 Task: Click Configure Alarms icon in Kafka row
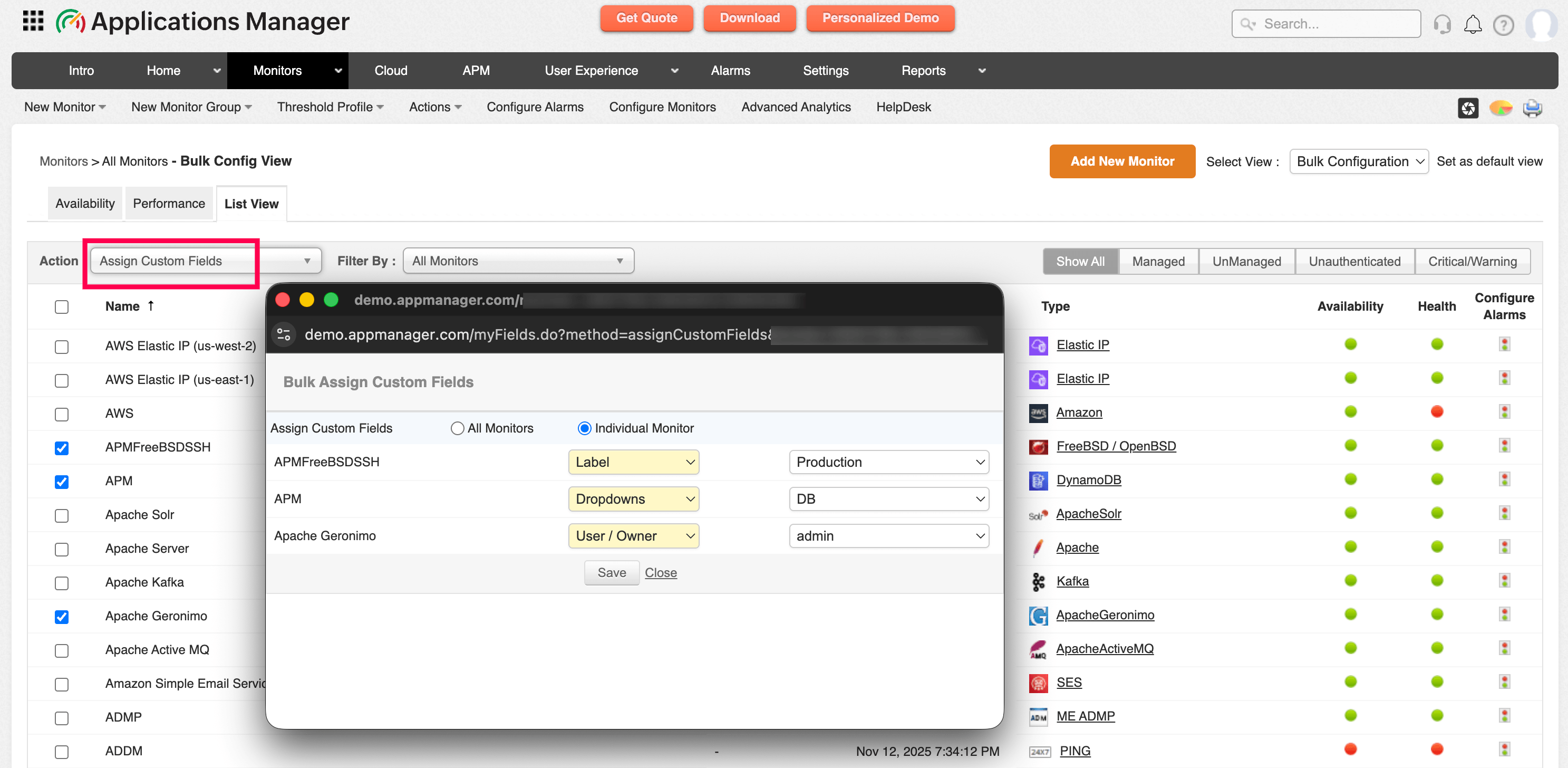point(1504,580)
